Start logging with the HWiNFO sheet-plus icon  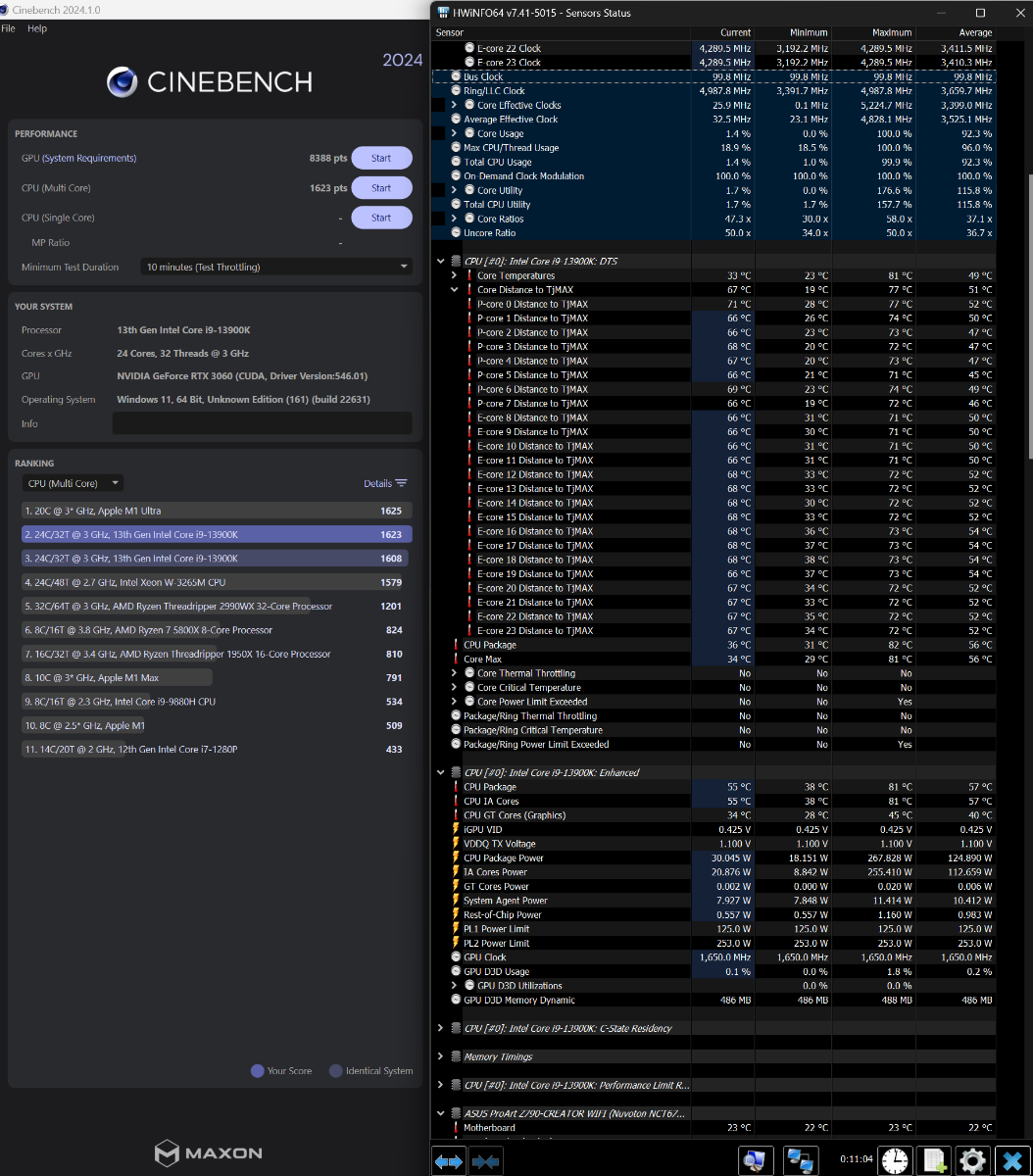point(933,1161)
